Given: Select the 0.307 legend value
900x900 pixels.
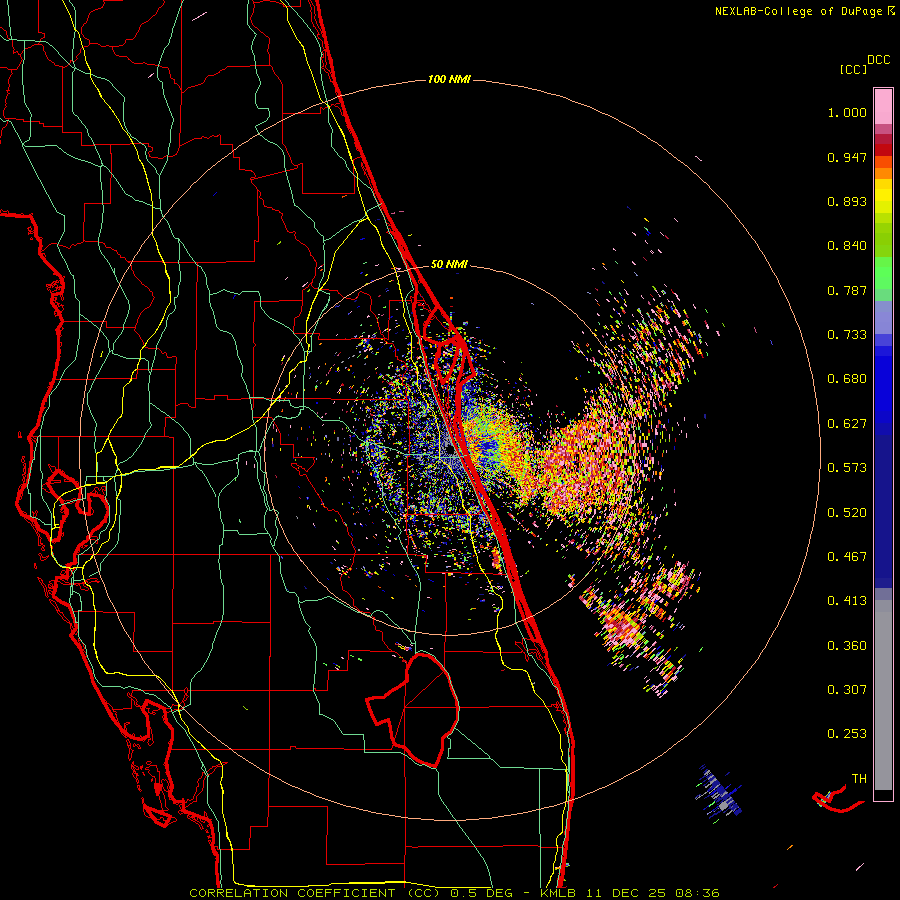Looking at the screenshot, I should tap(847, 689).
